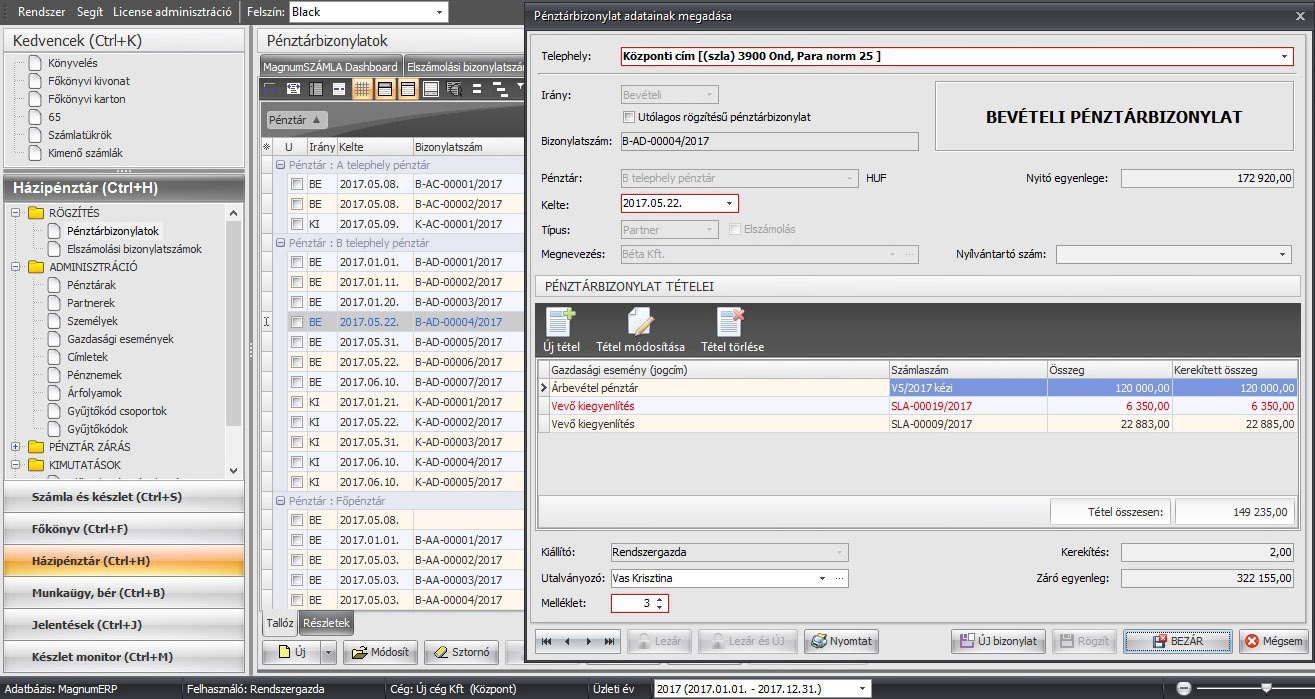Open the Telephely dropdown

point(1284,57)
